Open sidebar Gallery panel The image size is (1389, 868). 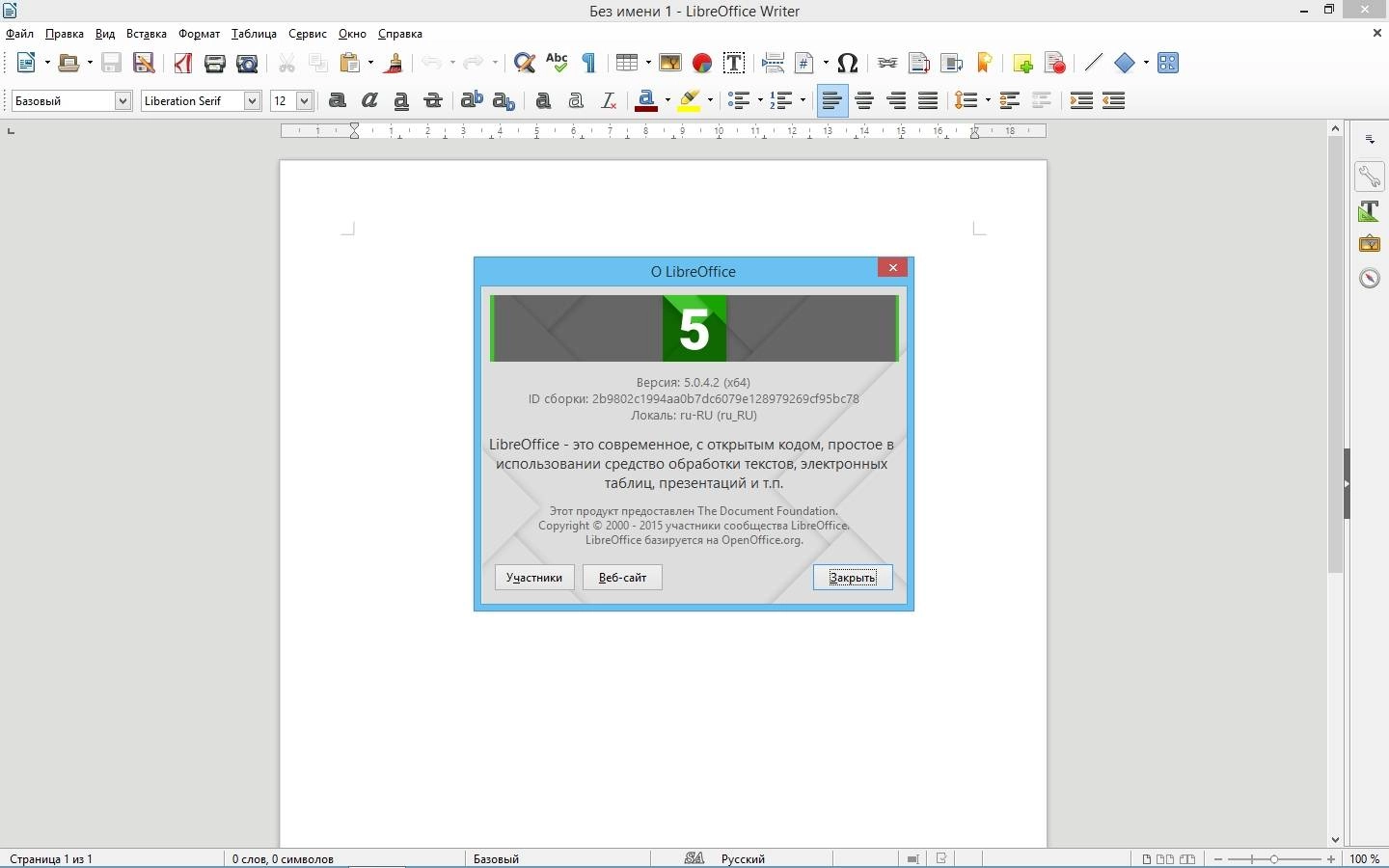point(1370,244)
